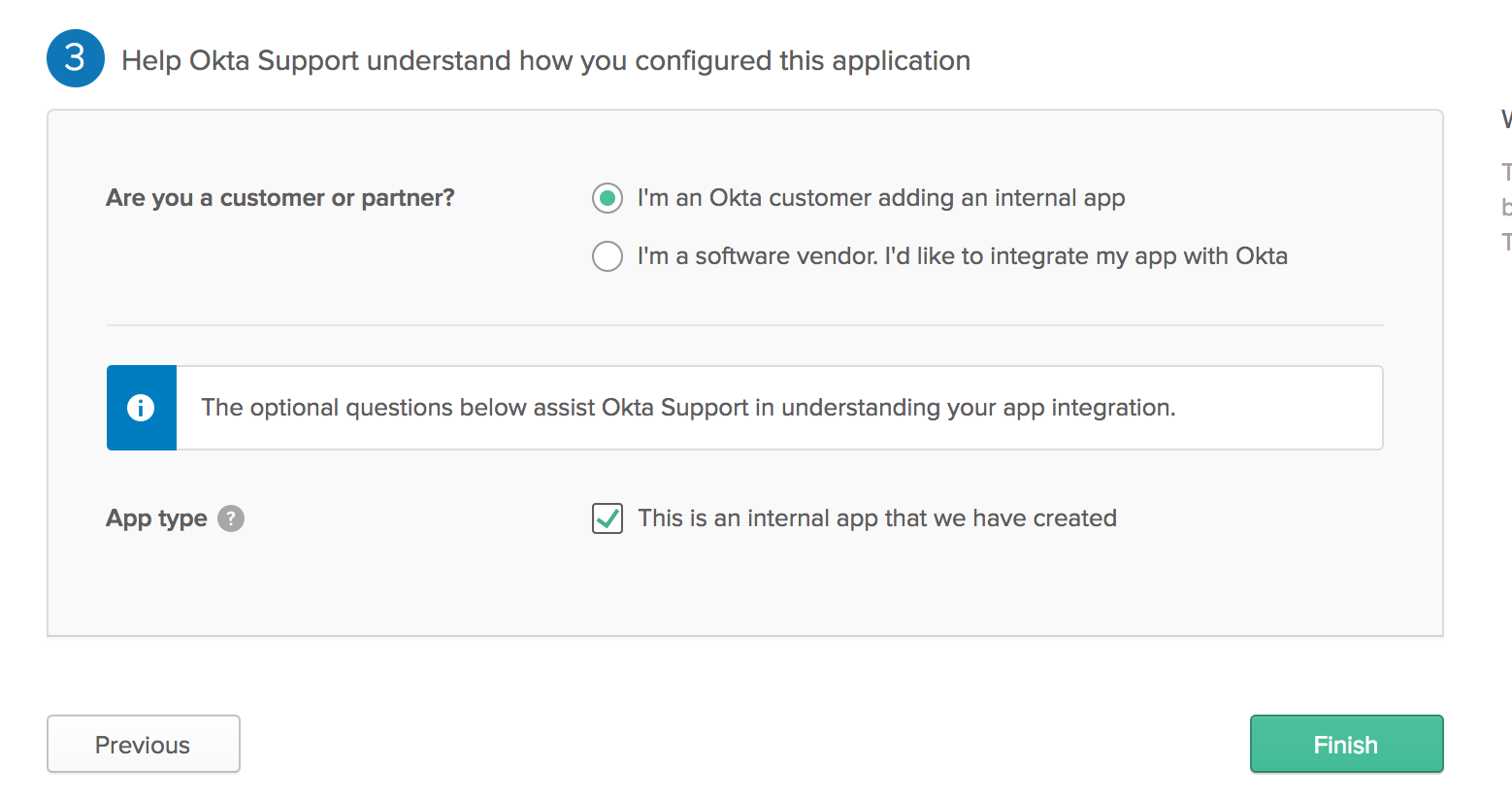Select the Okta customer internal app radio

[x=608, y=198]
